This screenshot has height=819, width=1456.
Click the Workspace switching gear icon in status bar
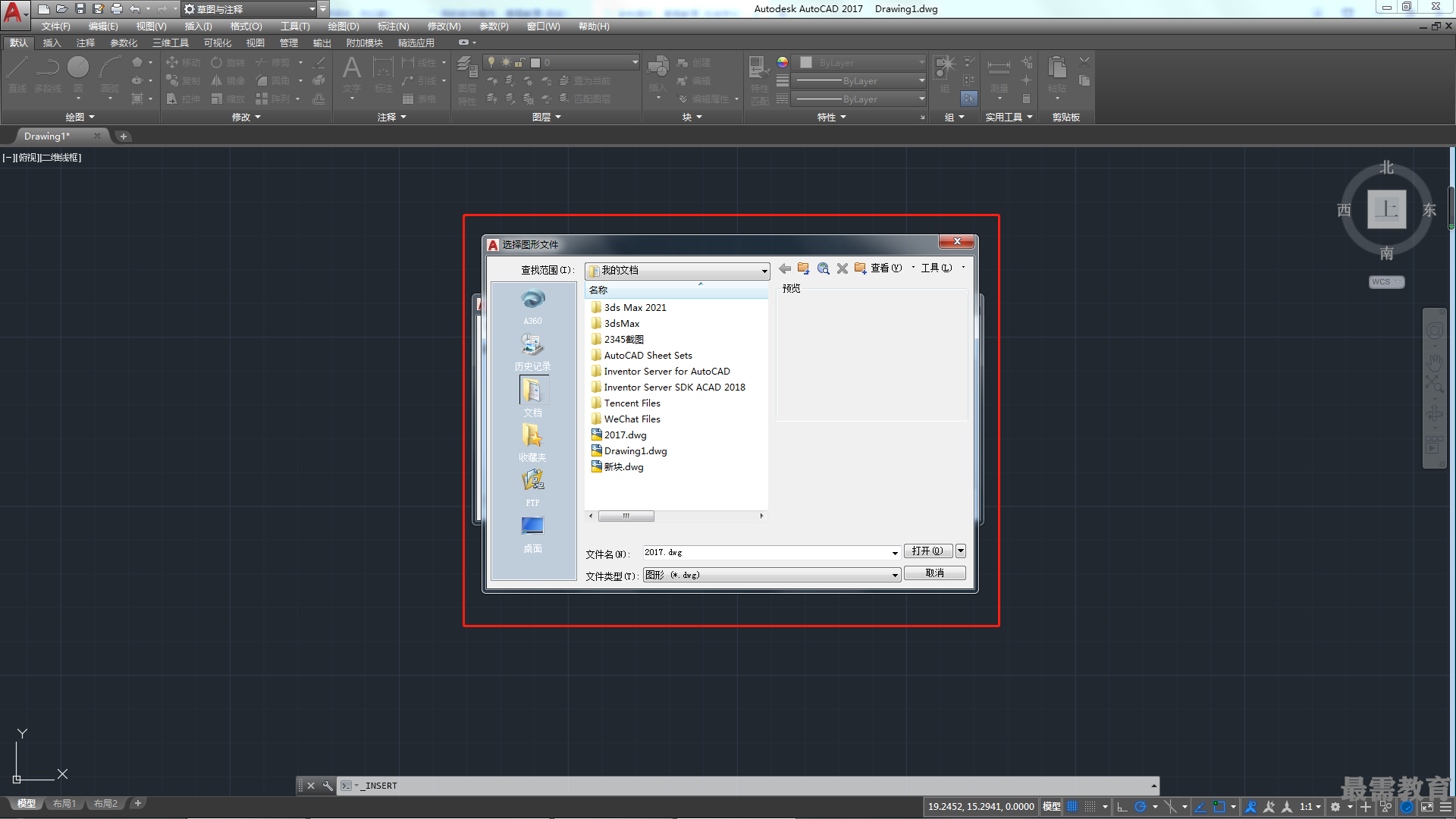click(x=1335, y=807)
